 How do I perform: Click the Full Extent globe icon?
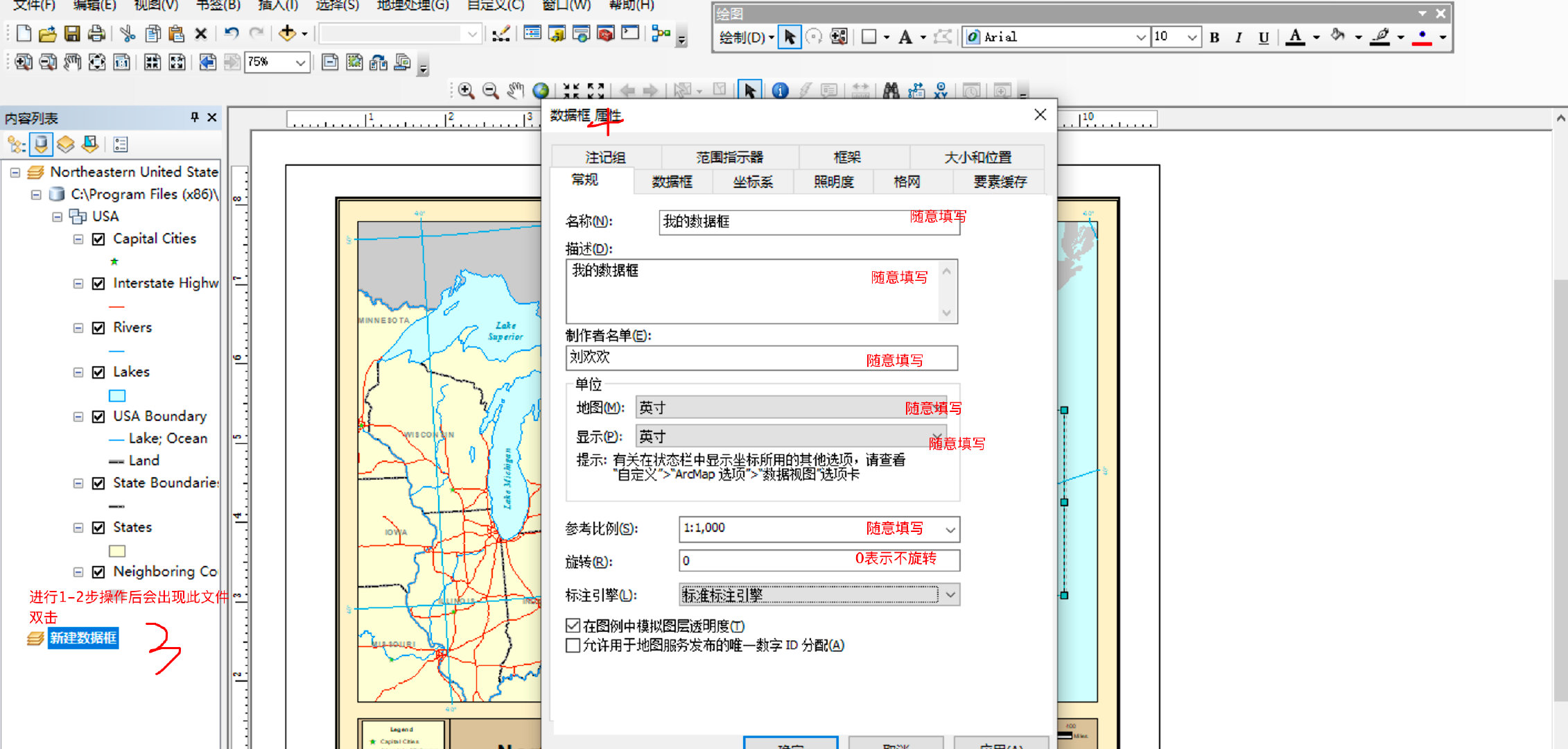[x=541, y=91]
